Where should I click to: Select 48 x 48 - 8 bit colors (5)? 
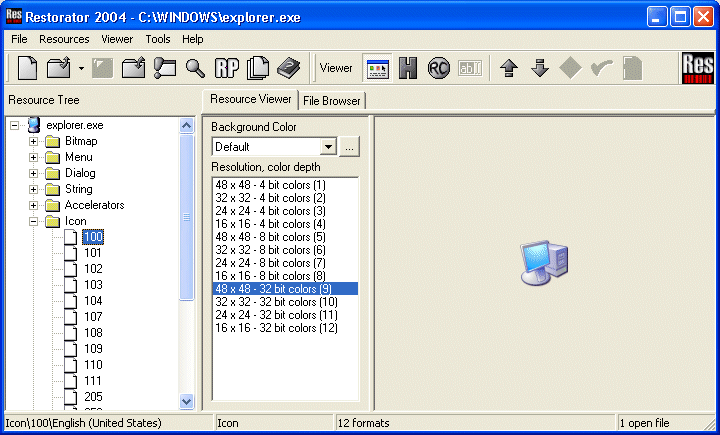pos(285,237)
